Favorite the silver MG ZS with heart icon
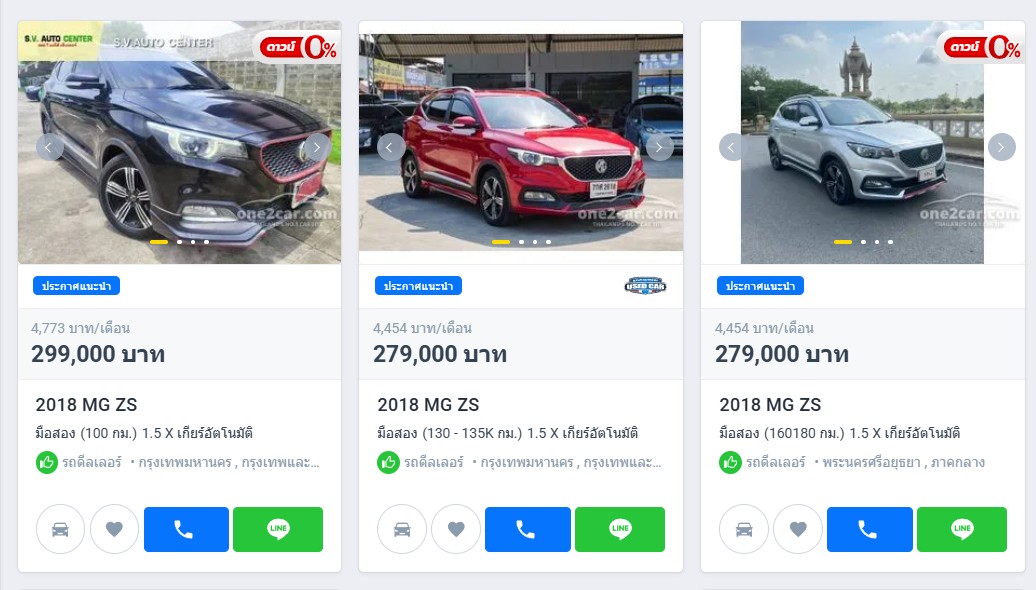 798,529
